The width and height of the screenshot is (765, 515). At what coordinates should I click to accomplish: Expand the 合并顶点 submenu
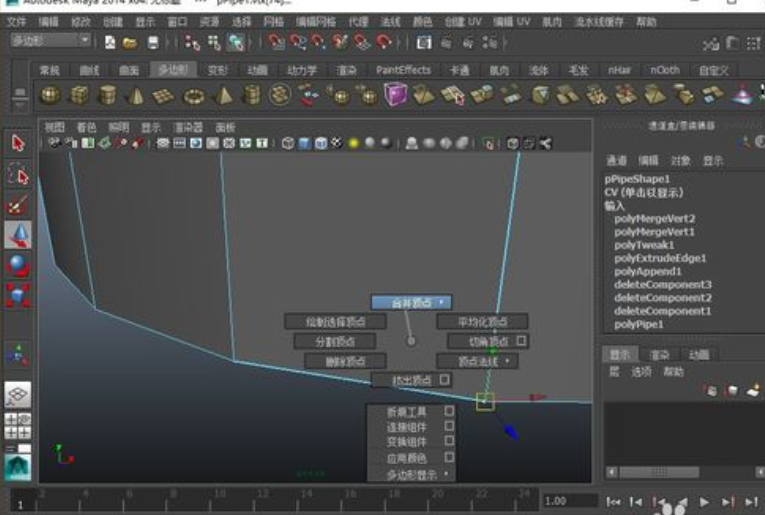coord(411,302)
